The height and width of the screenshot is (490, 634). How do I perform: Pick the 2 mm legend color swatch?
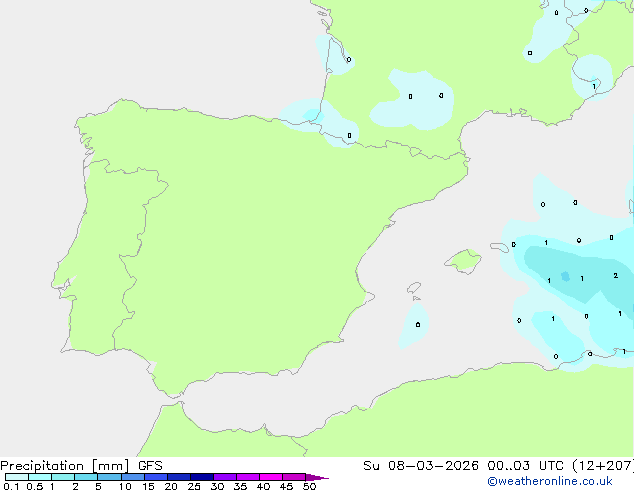[86, 477]
